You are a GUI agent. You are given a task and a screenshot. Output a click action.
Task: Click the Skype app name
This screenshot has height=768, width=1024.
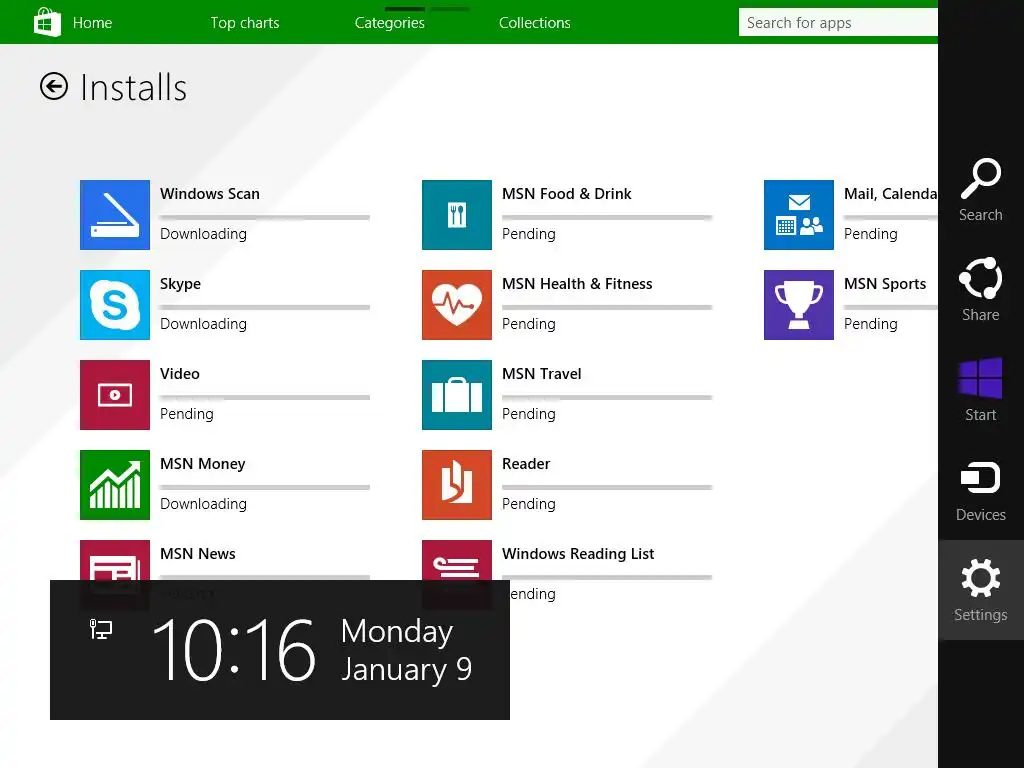(180, 284)
